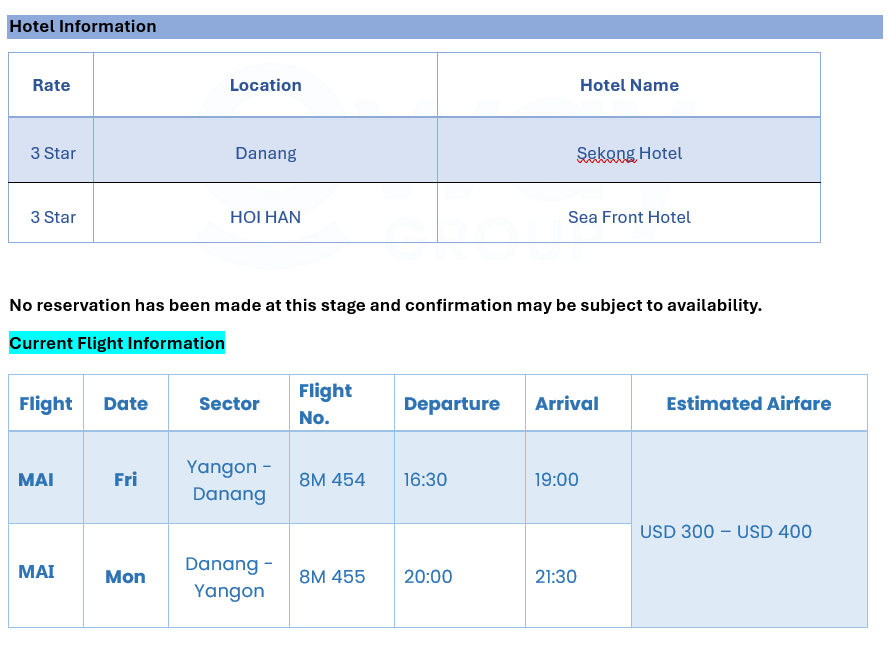This screenshot has height=650, width=888.
Task: Select the '8M 455' flight number cell
Action: coord(332,577)
